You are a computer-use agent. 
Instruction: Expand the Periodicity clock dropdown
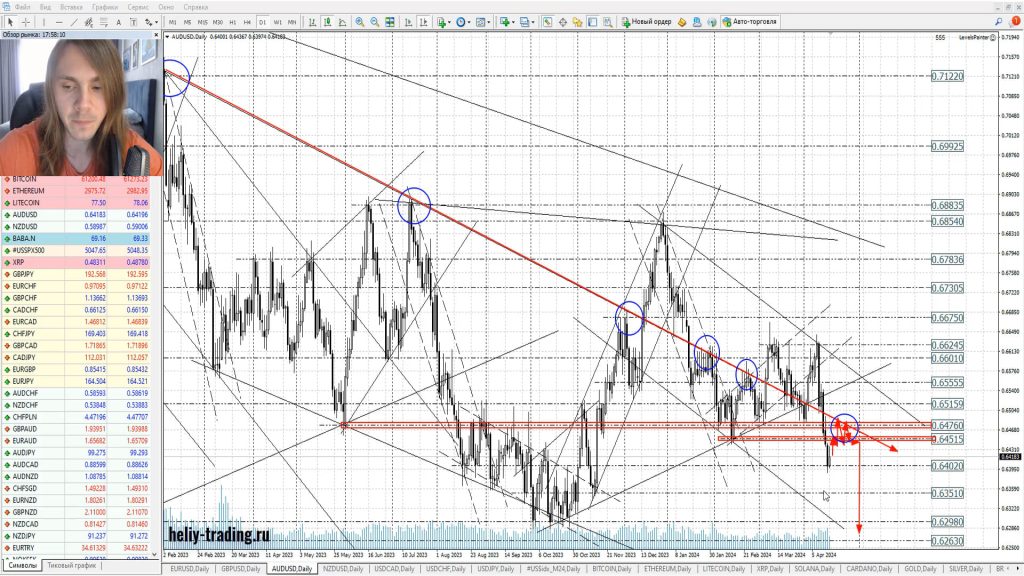click(464, 21)
